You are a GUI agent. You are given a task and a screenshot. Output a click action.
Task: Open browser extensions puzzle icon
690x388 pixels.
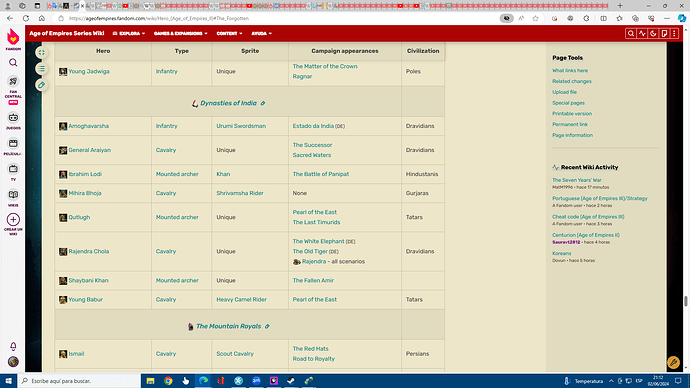coord(586,18)
